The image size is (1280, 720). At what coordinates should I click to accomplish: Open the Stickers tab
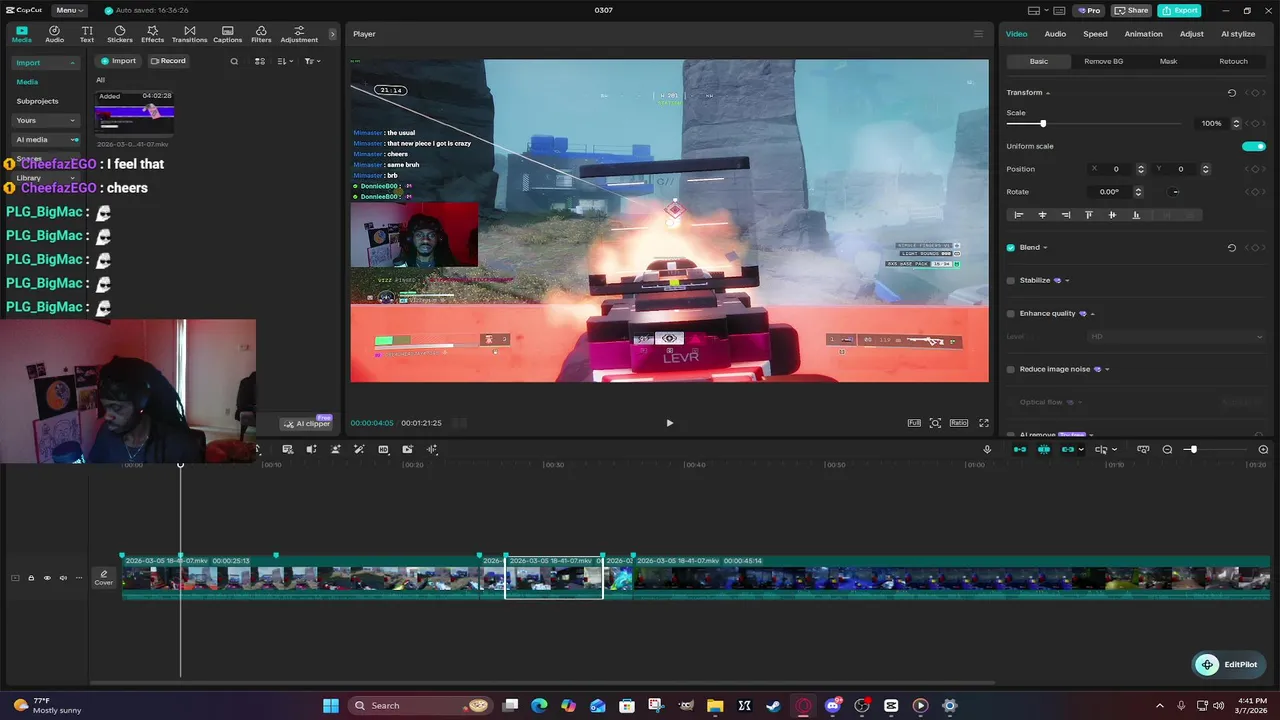click(120, 34)
